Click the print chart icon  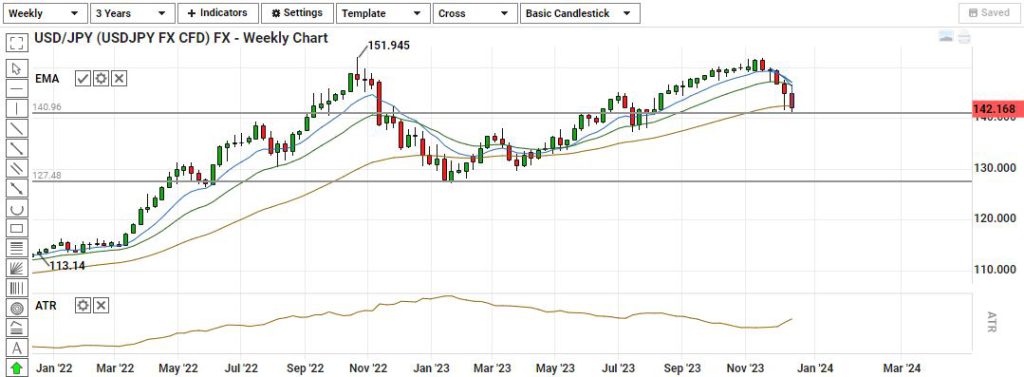pyautogui.click(x=965, y=37)
